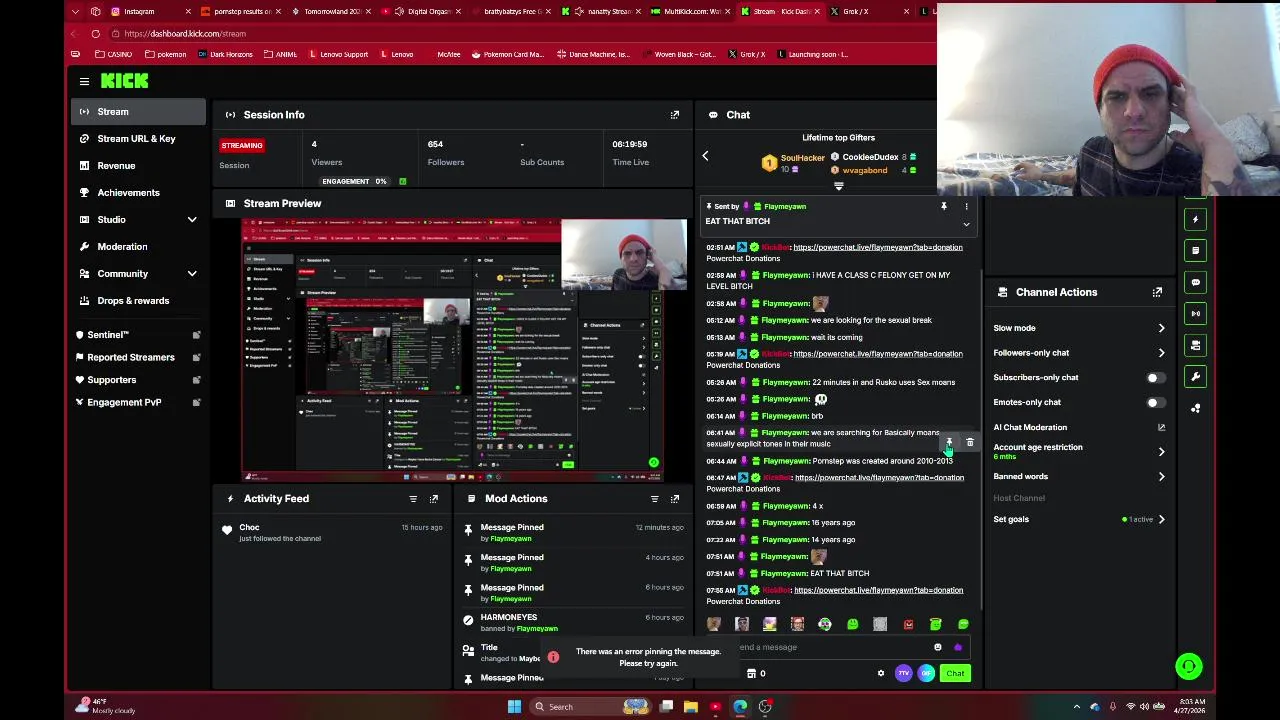Click the green Chat send button
This screenshot has height=720, width=1280.
[x=955, y=673]
